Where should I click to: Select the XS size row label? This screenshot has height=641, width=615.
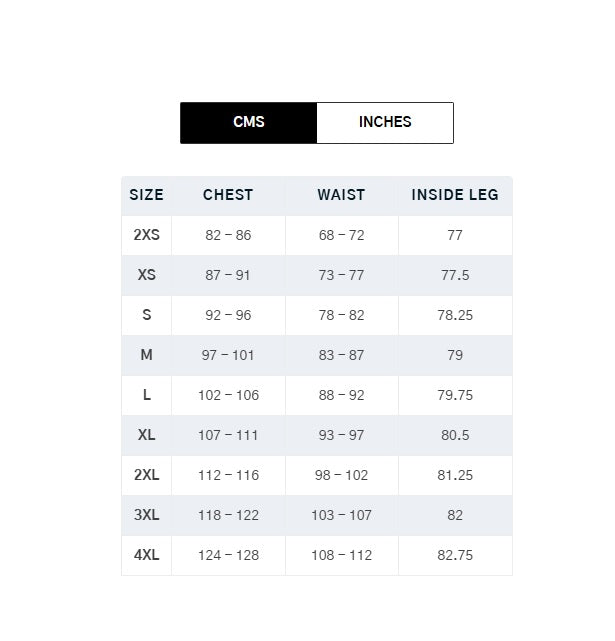pos(146,275)
